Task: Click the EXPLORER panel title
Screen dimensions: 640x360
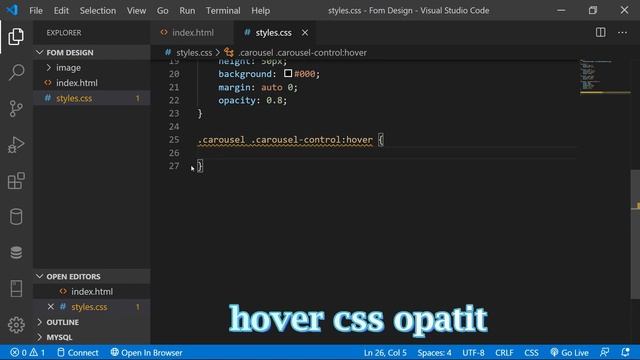Action: pos(64,33)
